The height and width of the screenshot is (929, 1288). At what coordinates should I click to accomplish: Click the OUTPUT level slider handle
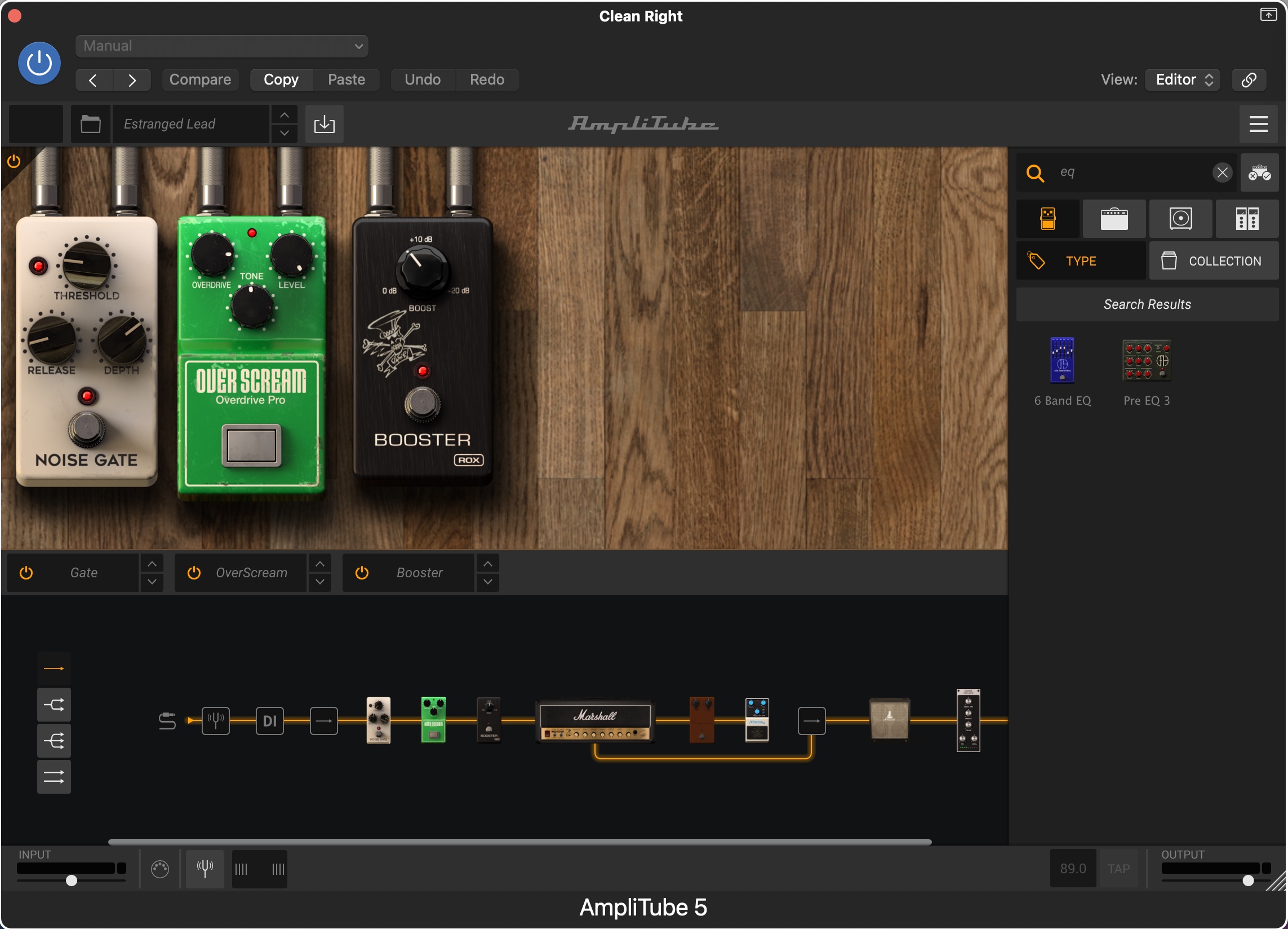click(1248, 881)
